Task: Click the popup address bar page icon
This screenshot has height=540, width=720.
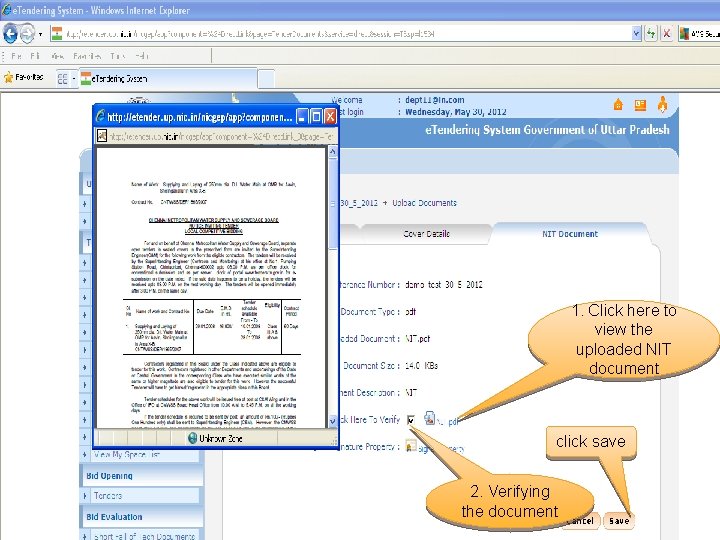Action: pos(102,136)
